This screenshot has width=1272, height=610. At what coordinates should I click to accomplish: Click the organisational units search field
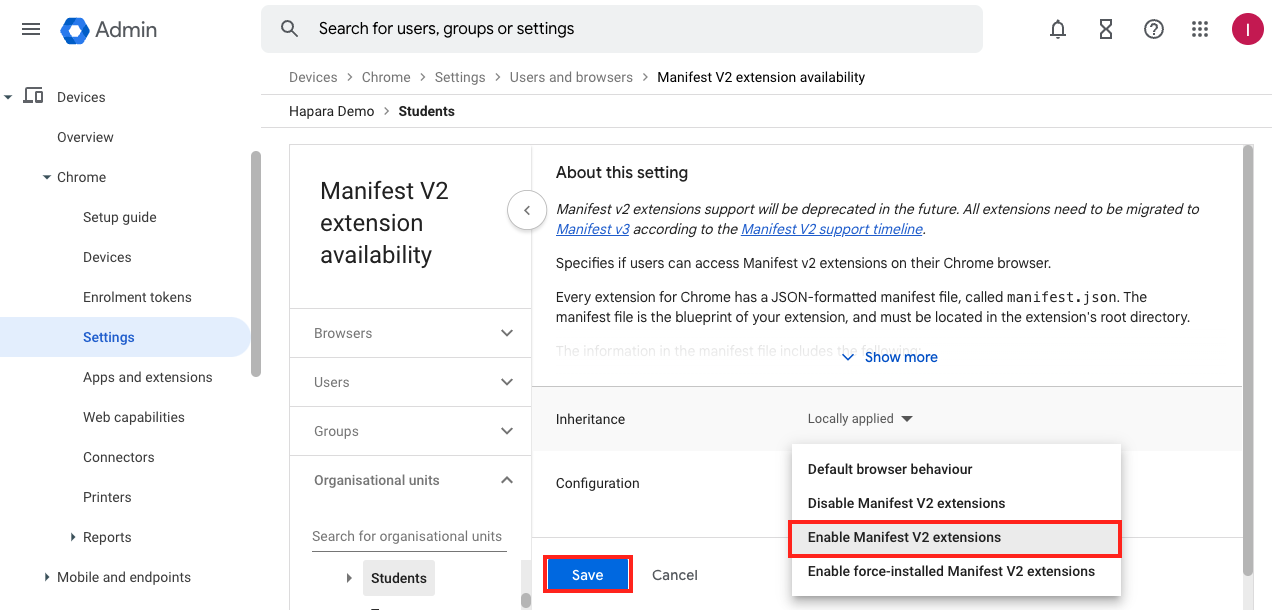(409, 537)
